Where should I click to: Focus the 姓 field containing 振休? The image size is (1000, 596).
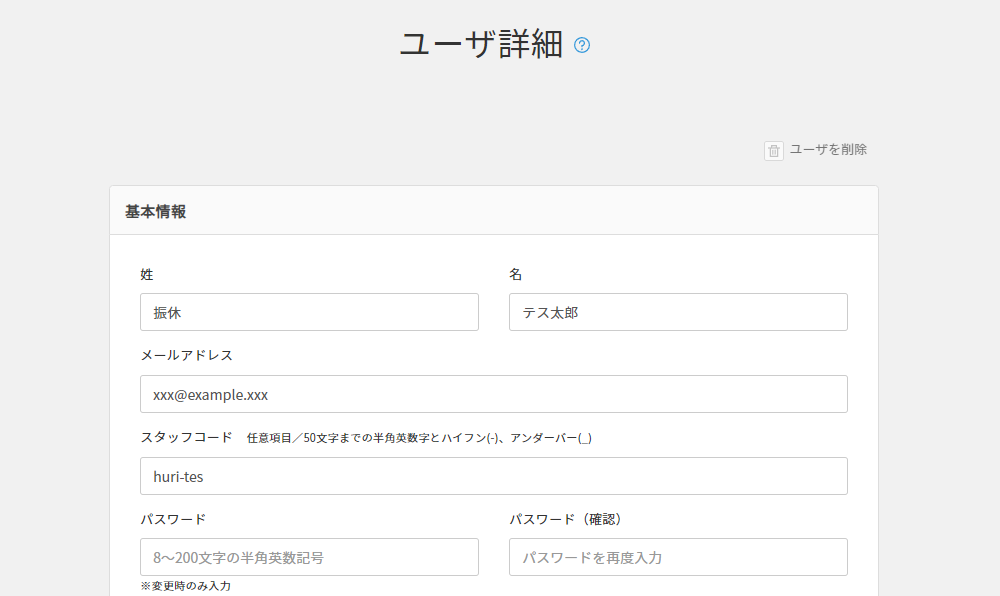click(309, 312)
